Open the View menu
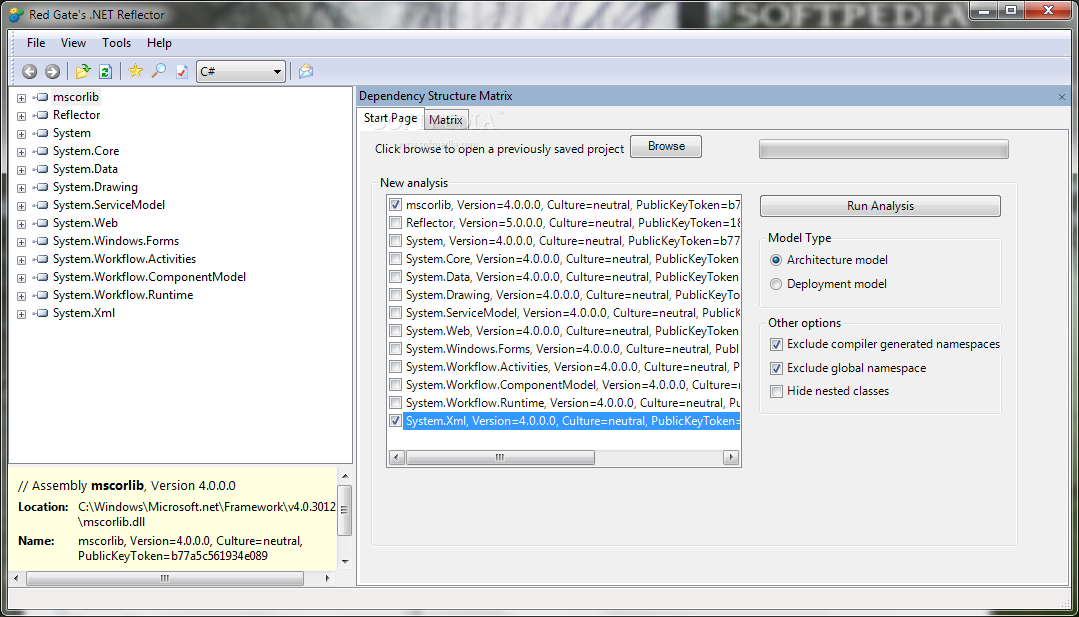The width and height of the screenshot is (1079, 617). click(73, 43)
